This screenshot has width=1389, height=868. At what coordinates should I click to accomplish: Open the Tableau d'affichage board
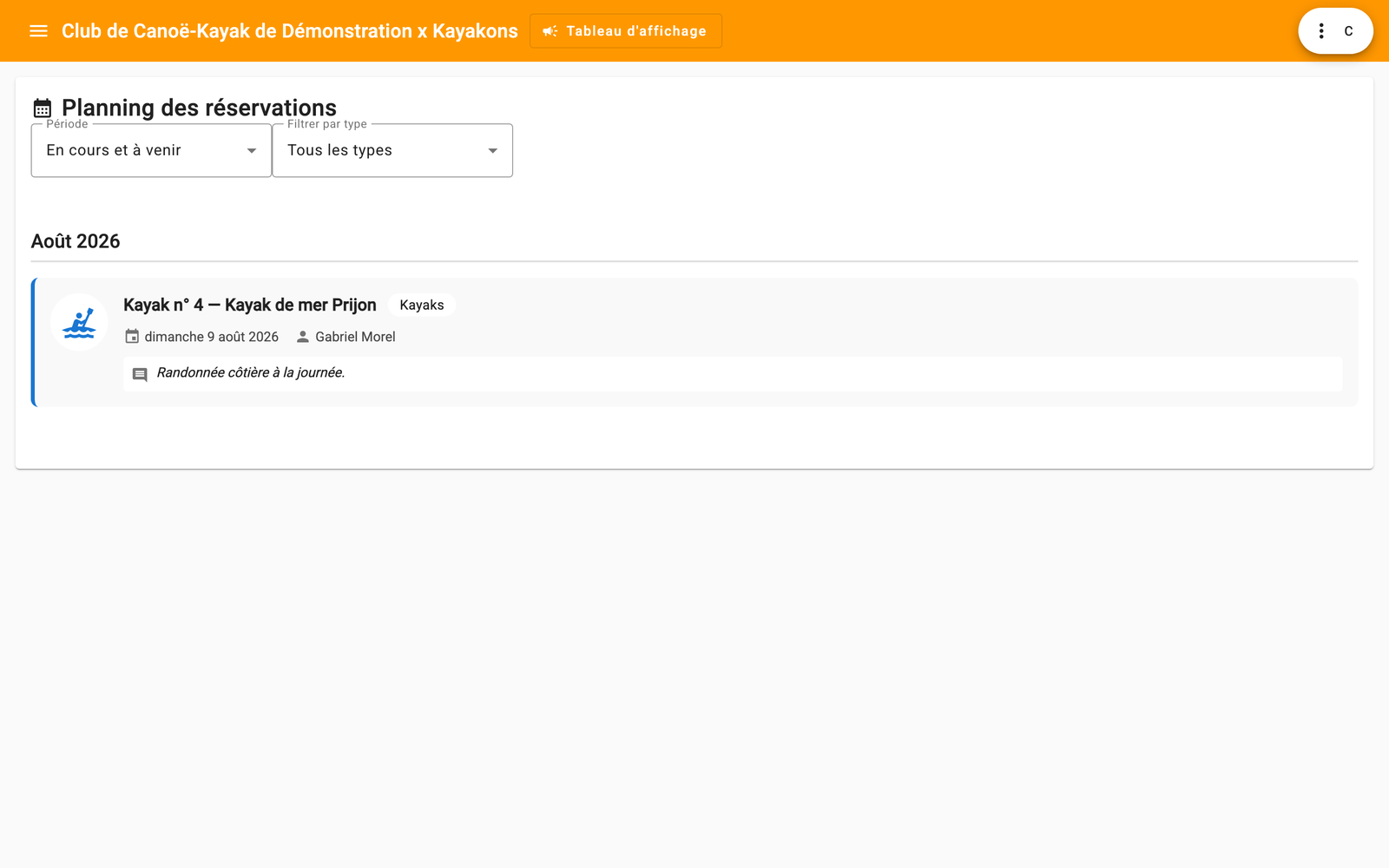click(625, 31)
